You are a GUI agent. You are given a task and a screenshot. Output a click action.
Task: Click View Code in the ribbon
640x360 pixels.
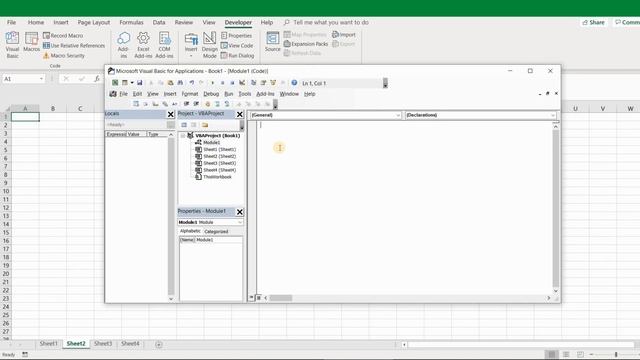tap(237, 45)
